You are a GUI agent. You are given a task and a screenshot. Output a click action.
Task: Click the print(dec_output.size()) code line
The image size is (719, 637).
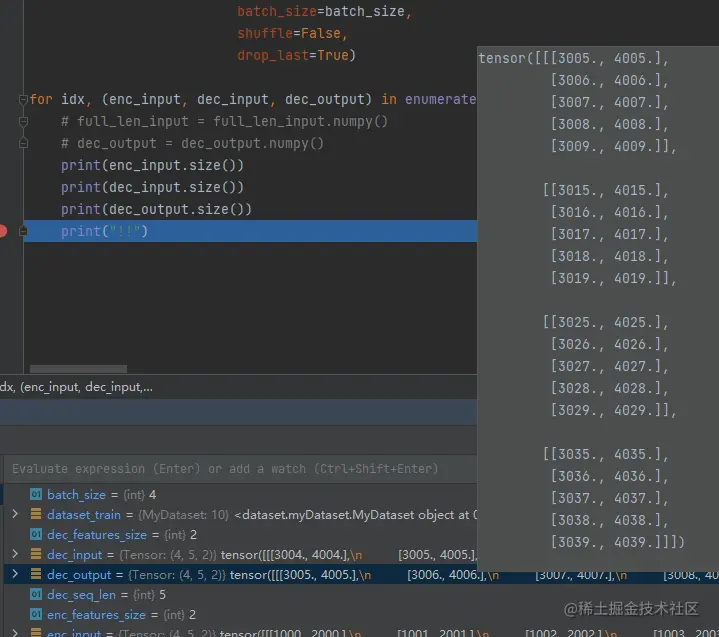point(156,209)
